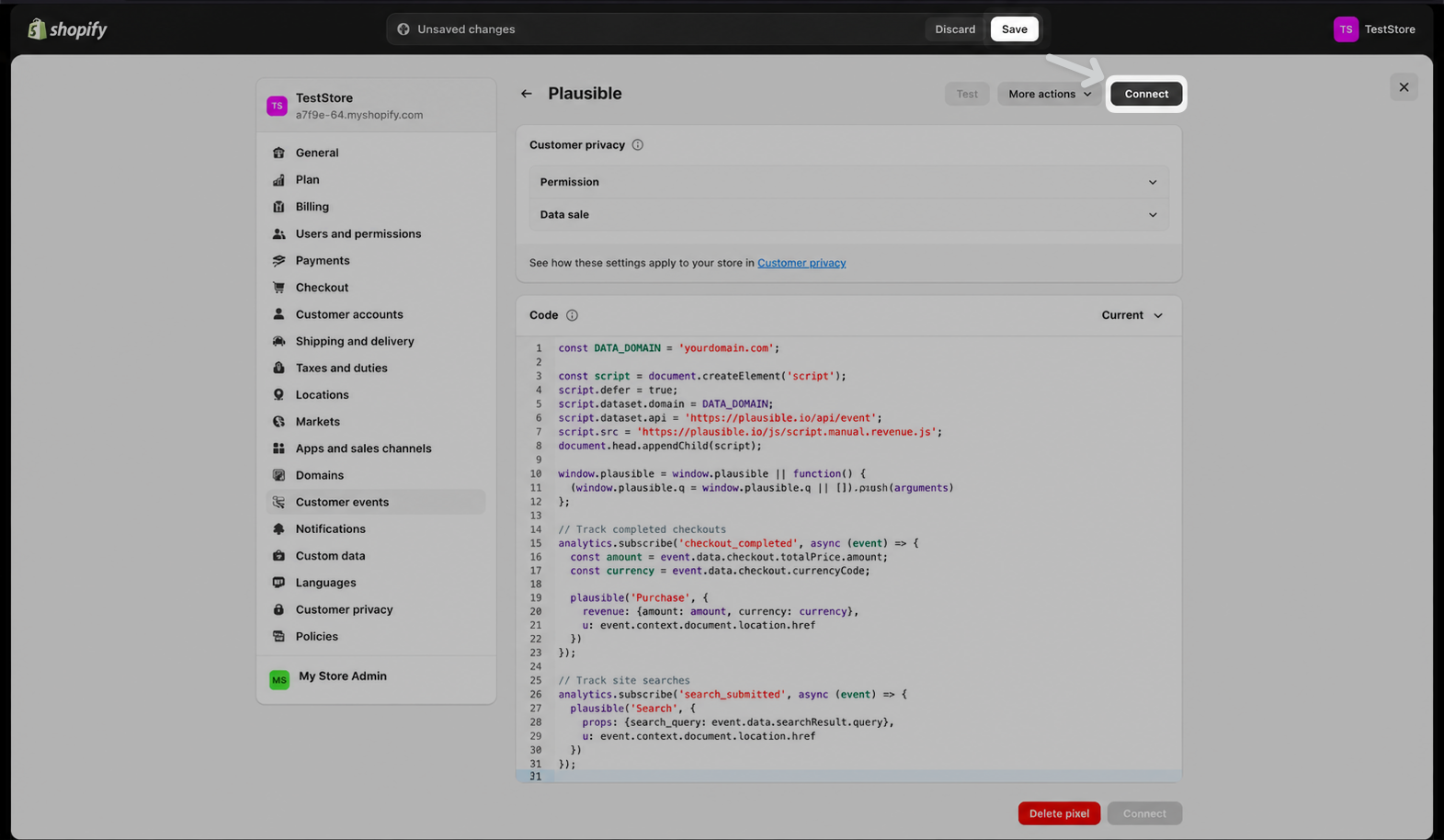Click the Languages icon
The image size is (1444, 840).
tap(279, 583)
